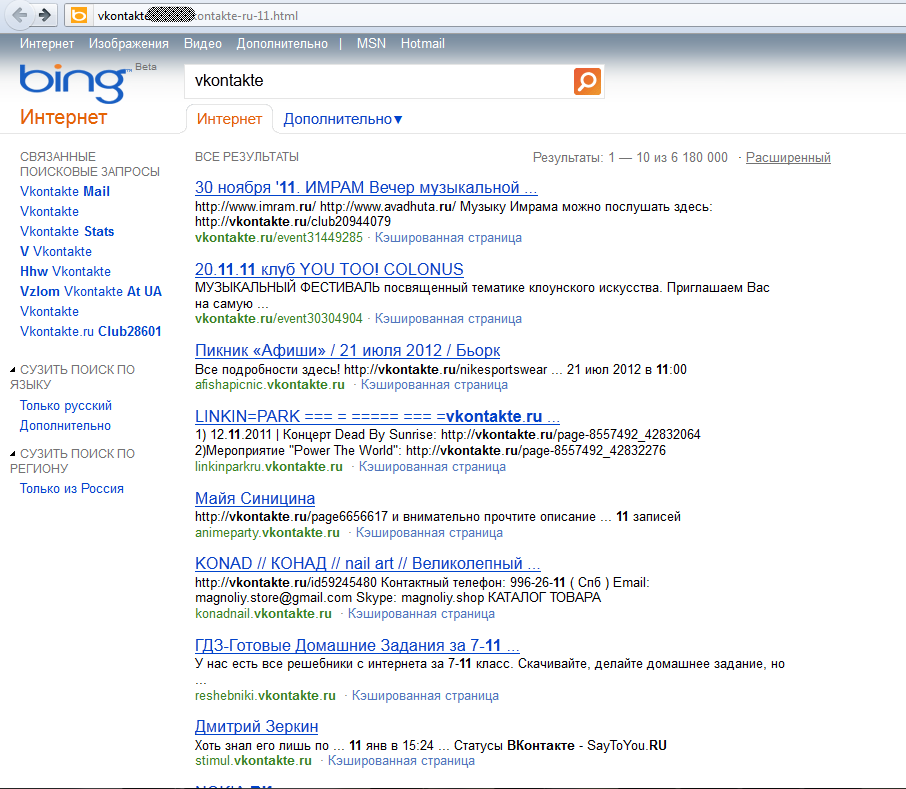Go to Hotmail from the top bar

422,44
